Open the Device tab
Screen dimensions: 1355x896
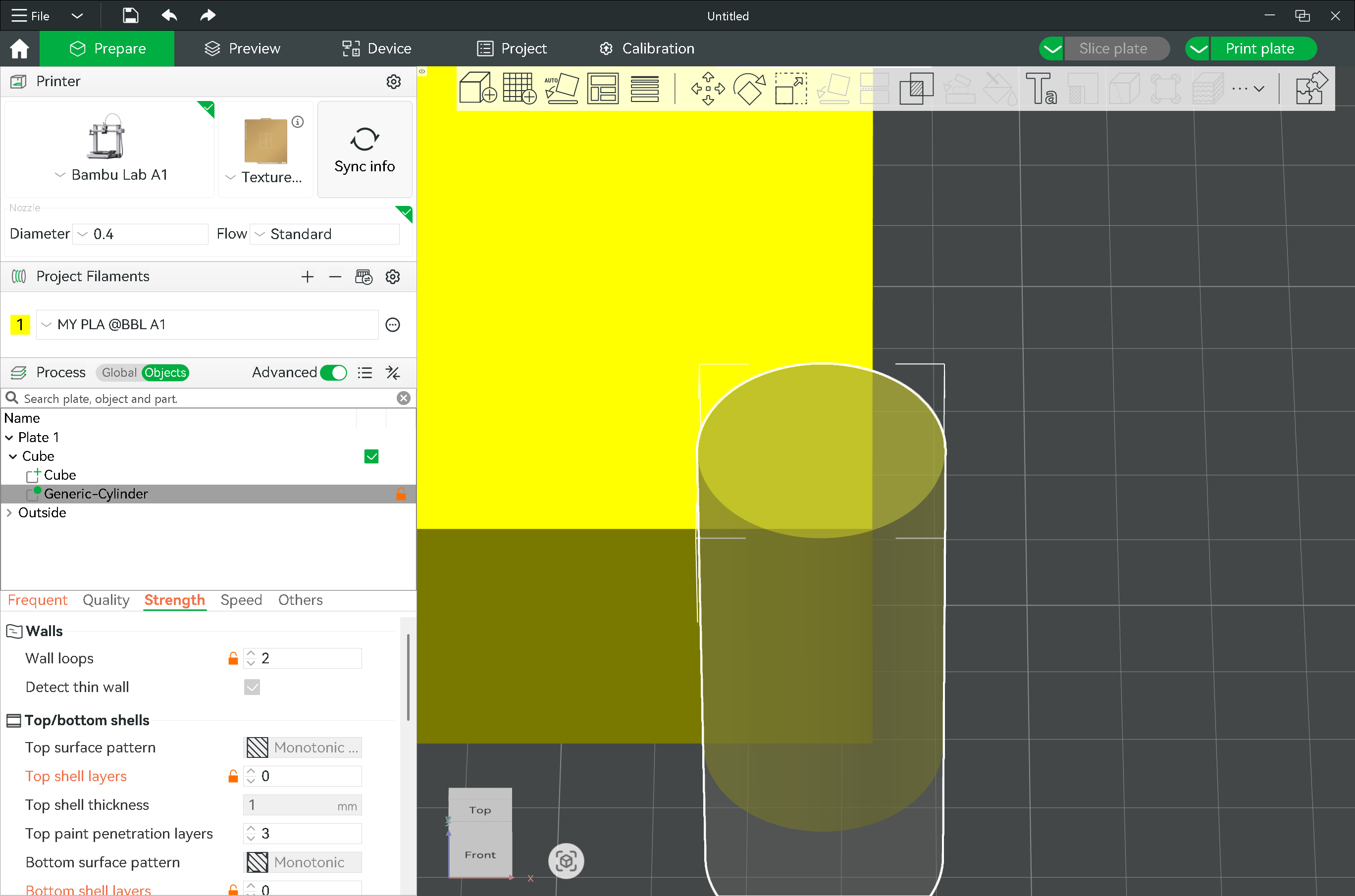click(x=376, y=49)
